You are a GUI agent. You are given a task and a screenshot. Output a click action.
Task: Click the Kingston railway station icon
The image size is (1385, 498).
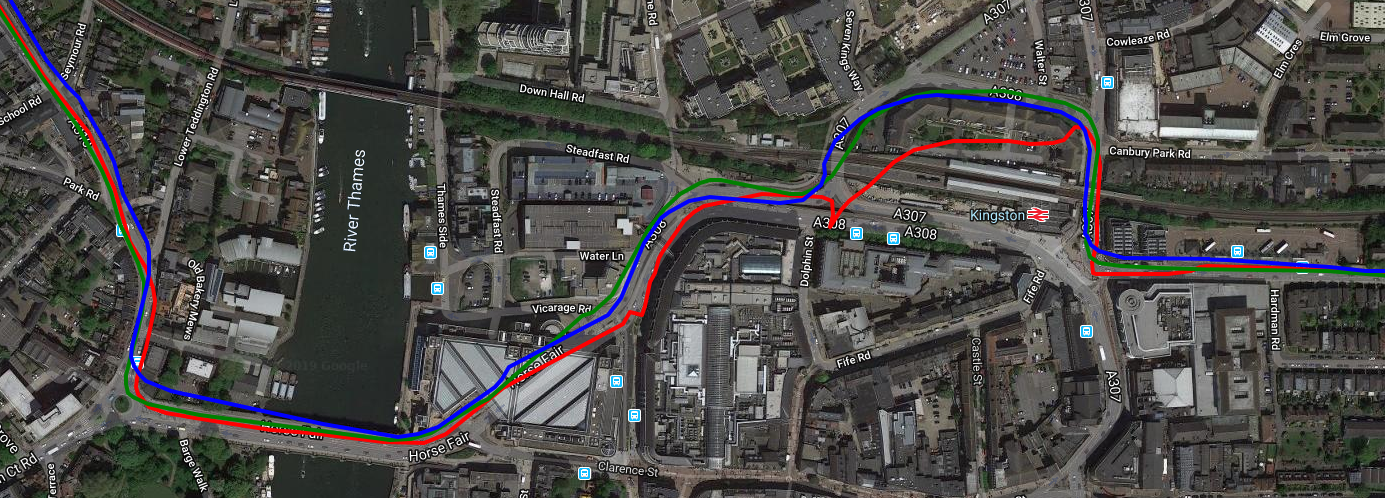click(x=1038, y=214)
